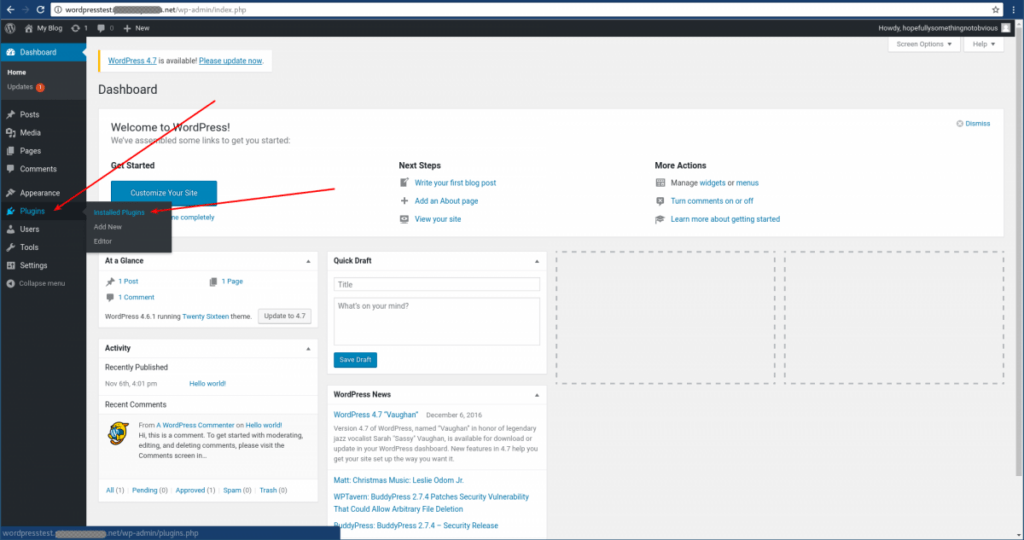
Task: Collapse At a Glance widget
Action: tap(308, 261)
